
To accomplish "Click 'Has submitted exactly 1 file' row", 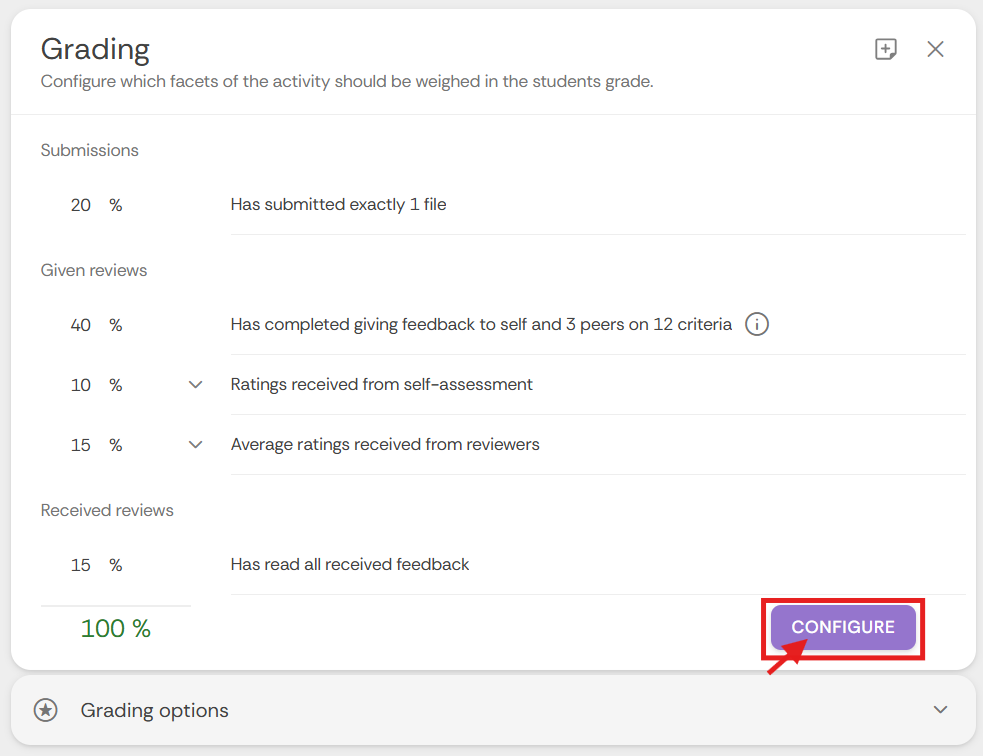I will [x=338, y=205].
